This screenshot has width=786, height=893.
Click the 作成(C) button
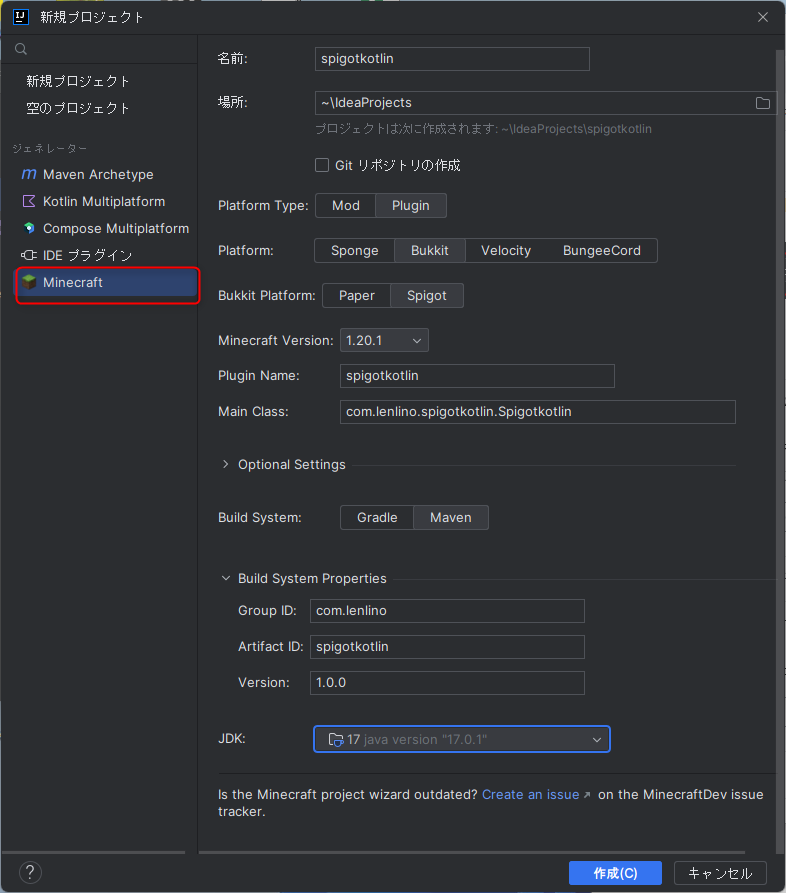(x=615, y=873)
